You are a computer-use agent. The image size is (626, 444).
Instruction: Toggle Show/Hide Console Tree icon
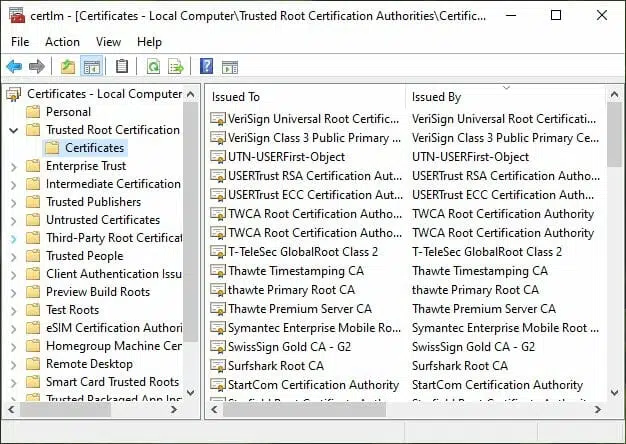(92, 66)
